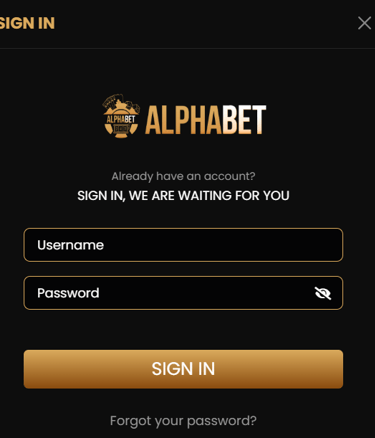The image size is (375, 438).
Task: Click the ALPHABET wordmark logo
Action: pyautogui.click(x=206, y=120)
